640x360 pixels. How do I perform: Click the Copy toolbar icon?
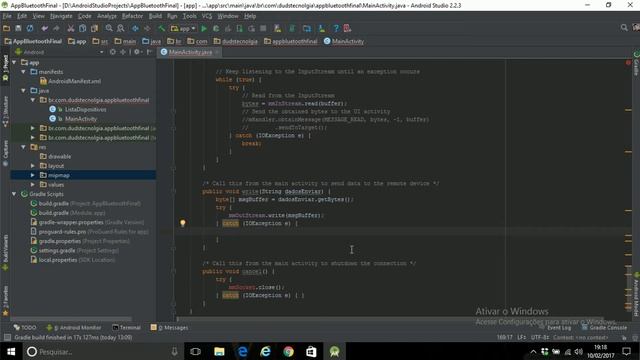82,28
